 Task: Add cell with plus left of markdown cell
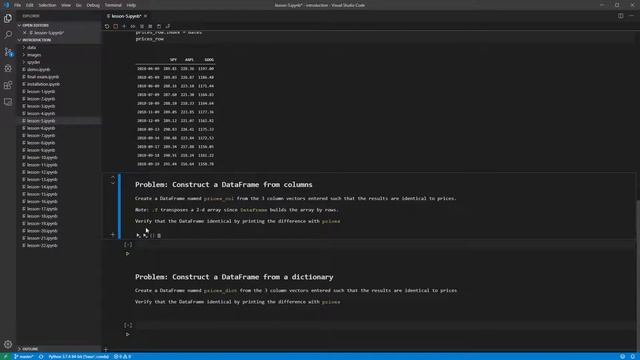(113, 235)
